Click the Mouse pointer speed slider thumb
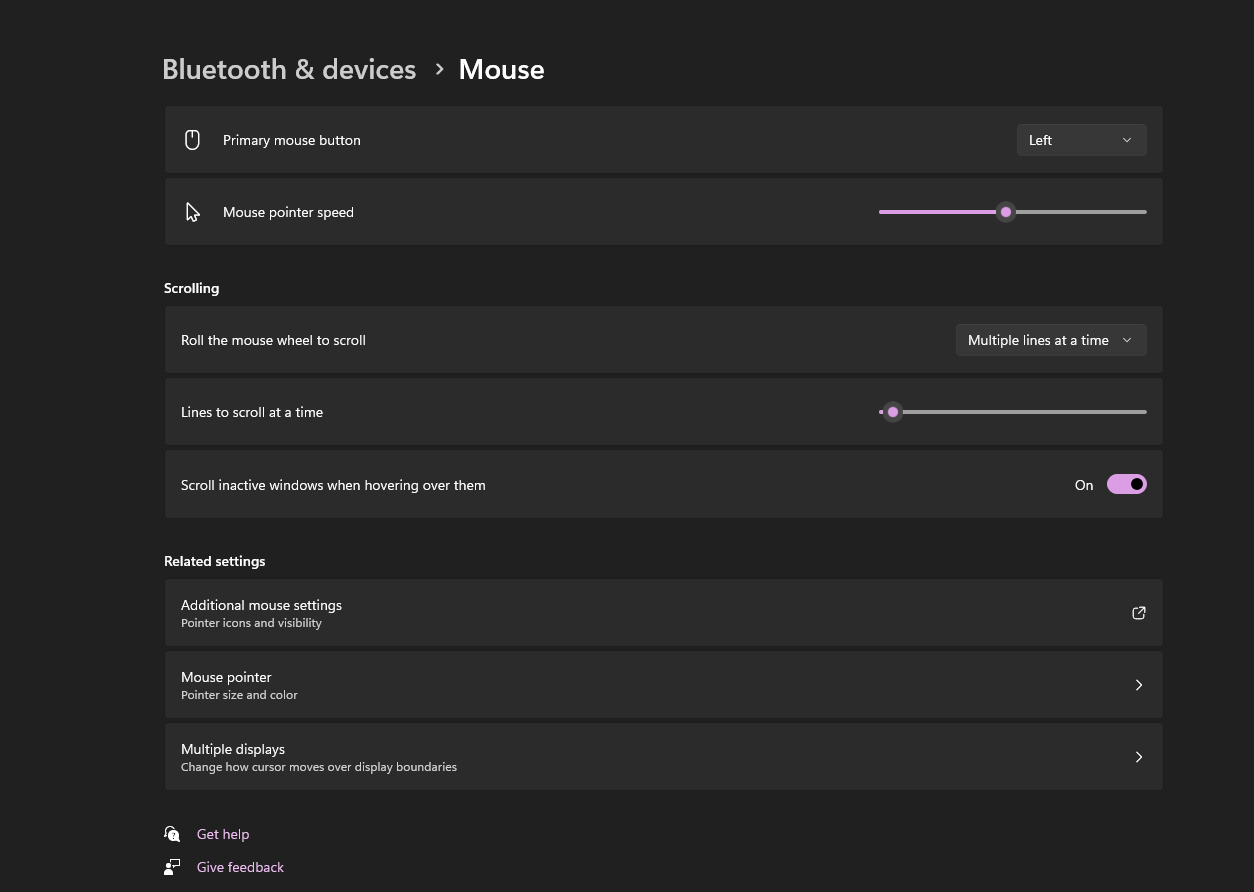 click(1006, 212)
